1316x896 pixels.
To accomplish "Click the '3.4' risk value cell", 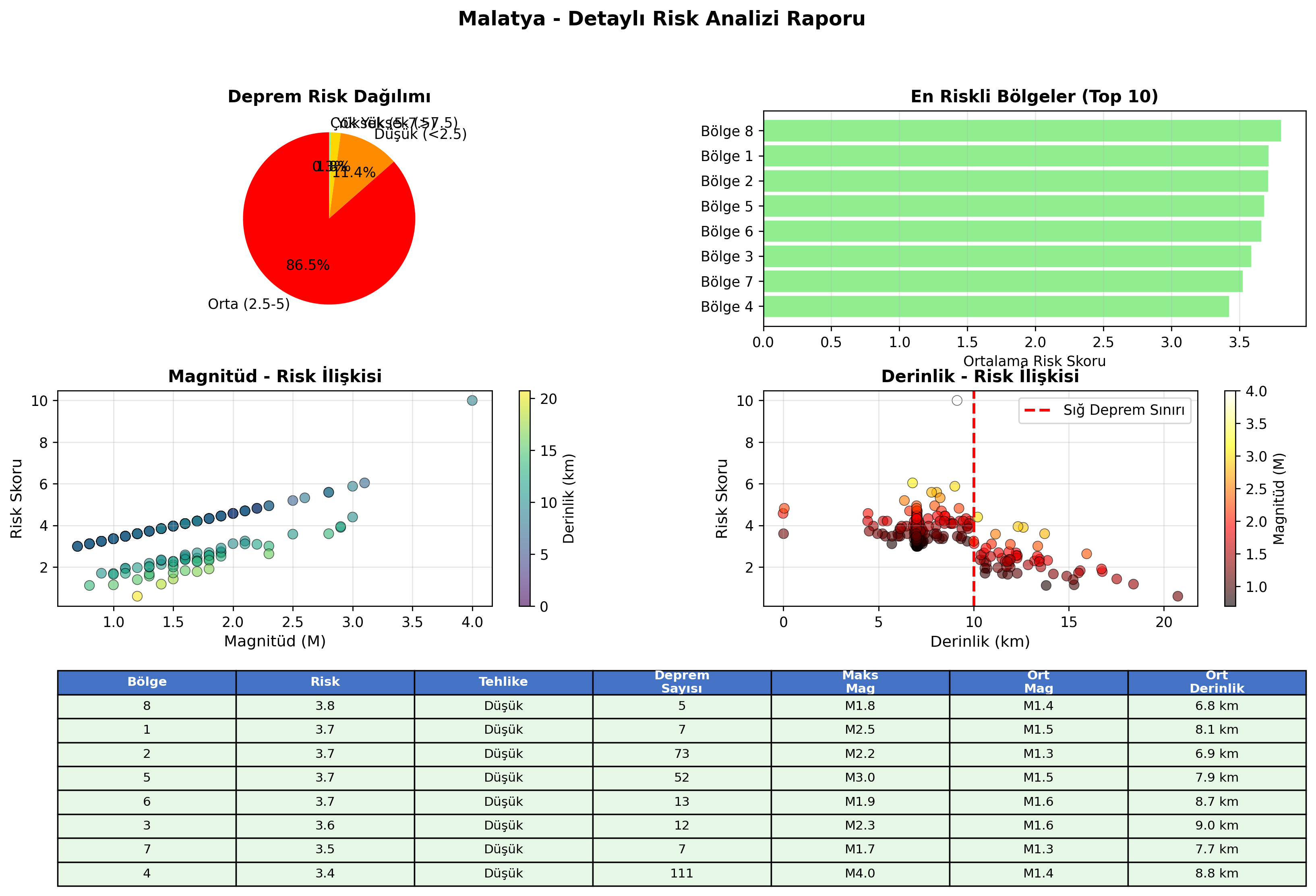I will 325,874.
